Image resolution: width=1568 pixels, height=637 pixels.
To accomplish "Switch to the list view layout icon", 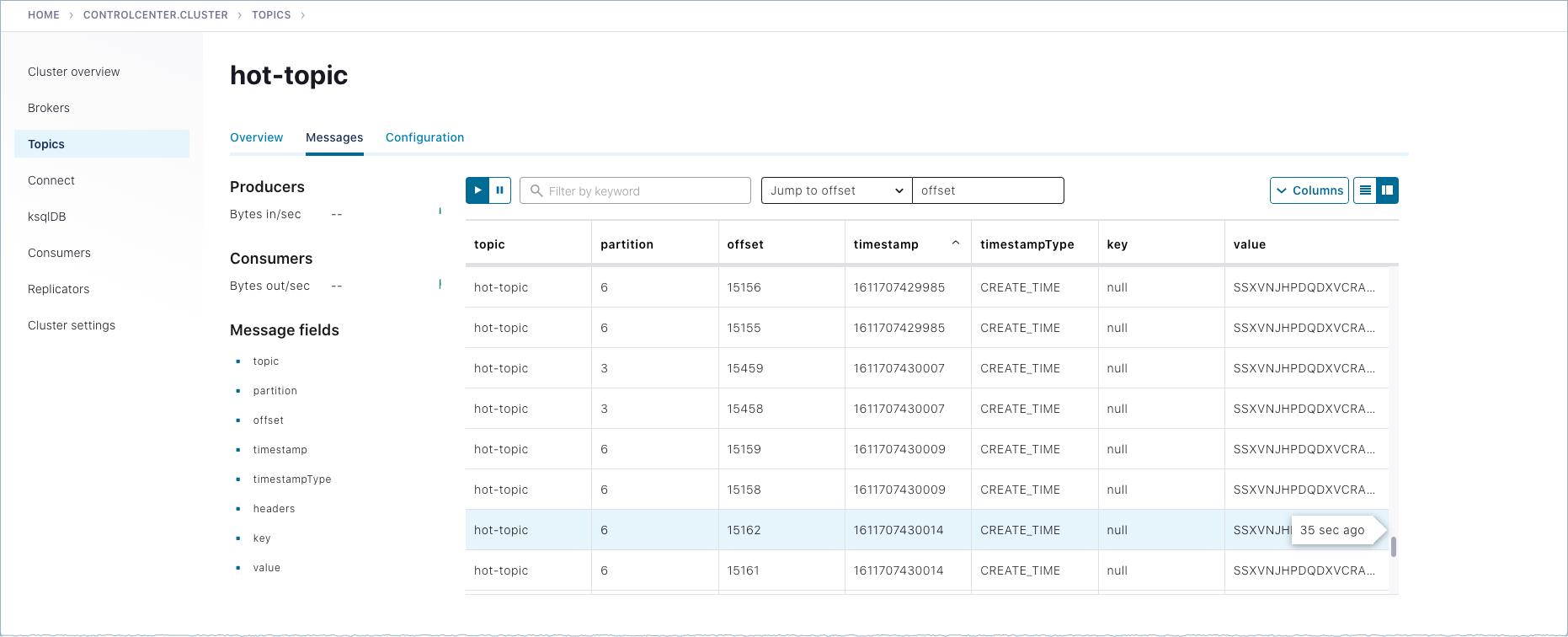I will point(1365,190).
